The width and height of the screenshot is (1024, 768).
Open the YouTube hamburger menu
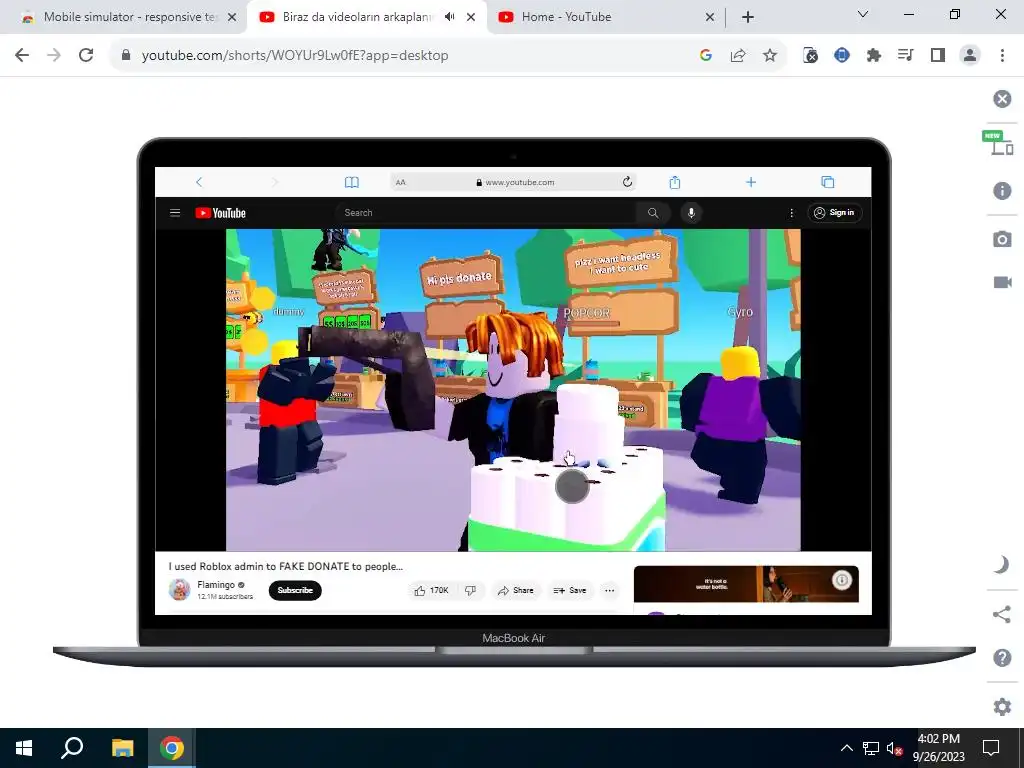175,213
